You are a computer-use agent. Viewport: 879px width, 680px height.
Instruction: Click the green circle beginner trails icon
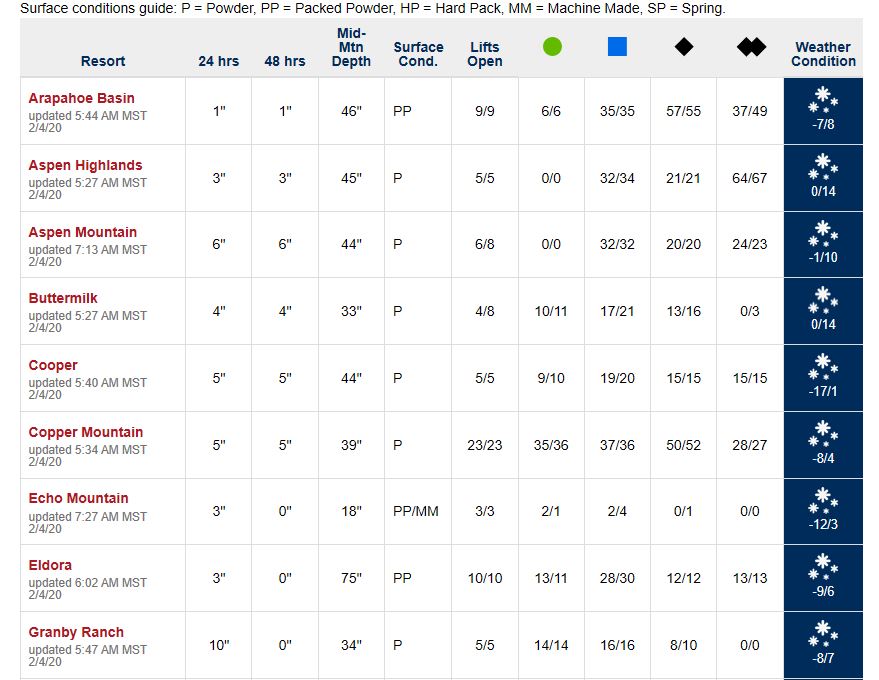click(x=551, y=47)
